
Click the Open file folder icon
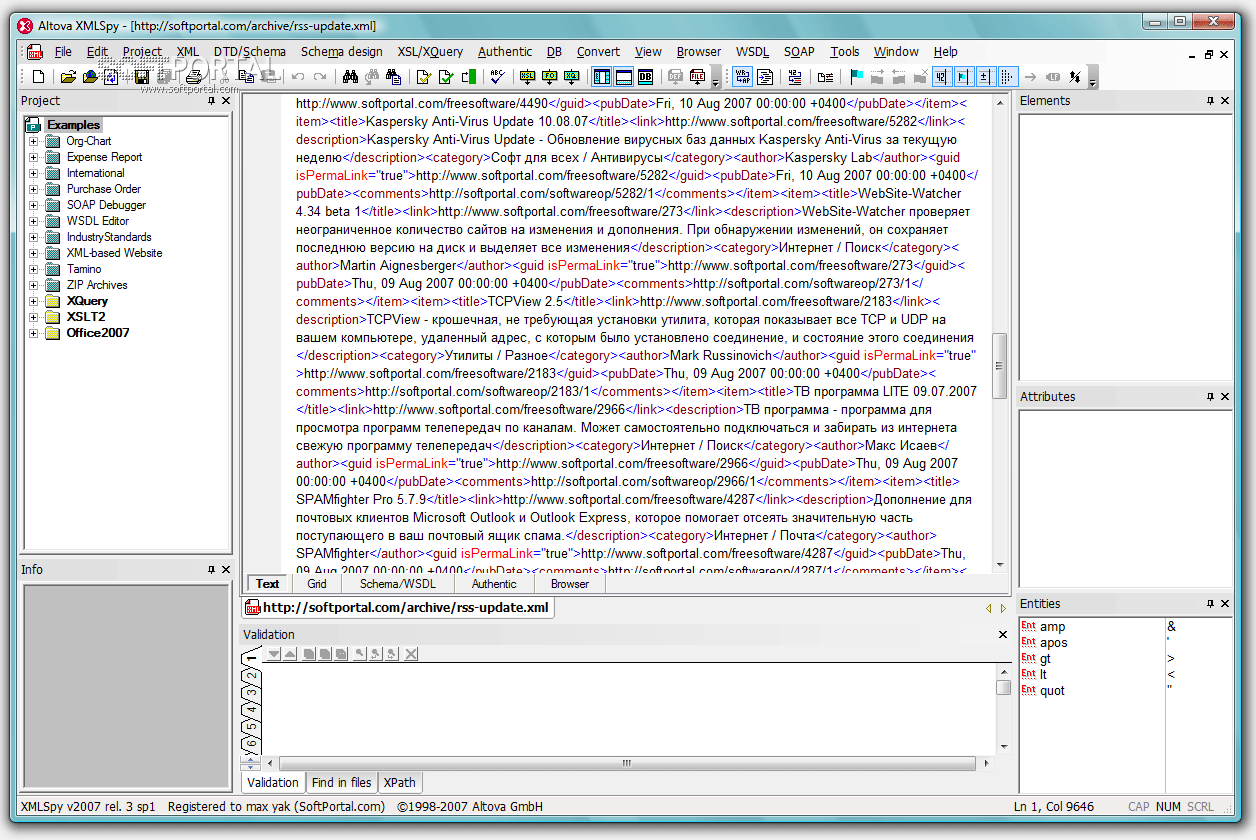pyautogui.click(x=68, y=77)
